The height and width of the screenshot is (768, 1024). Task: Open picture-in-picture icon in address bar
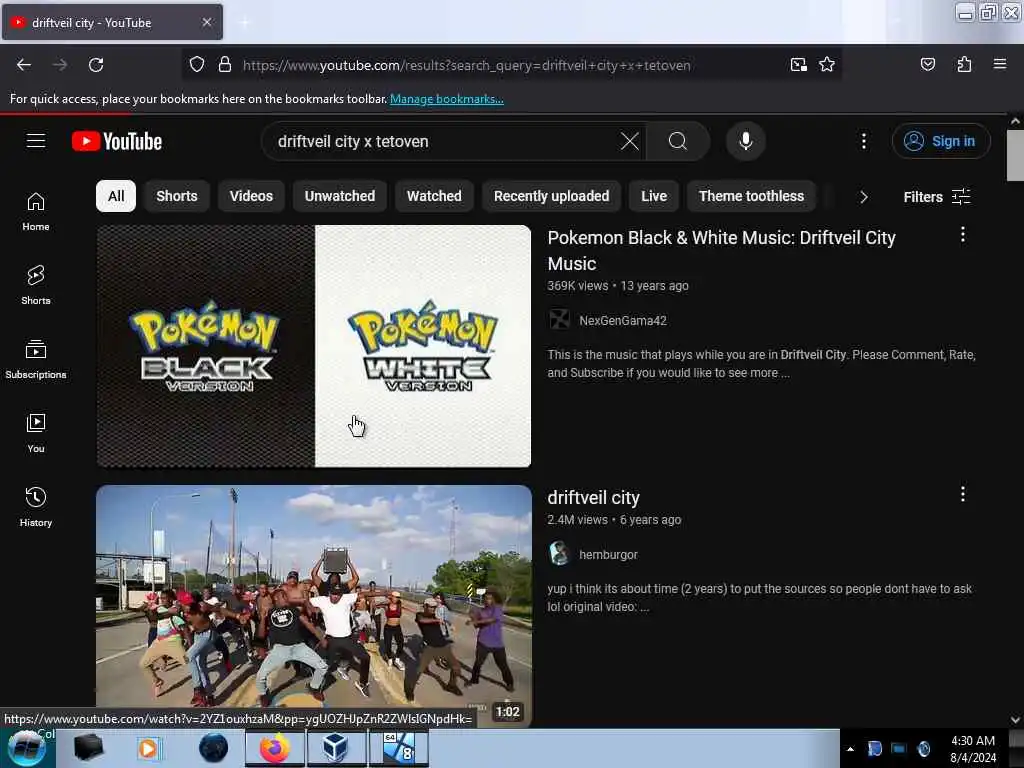[x=798, y=65]
